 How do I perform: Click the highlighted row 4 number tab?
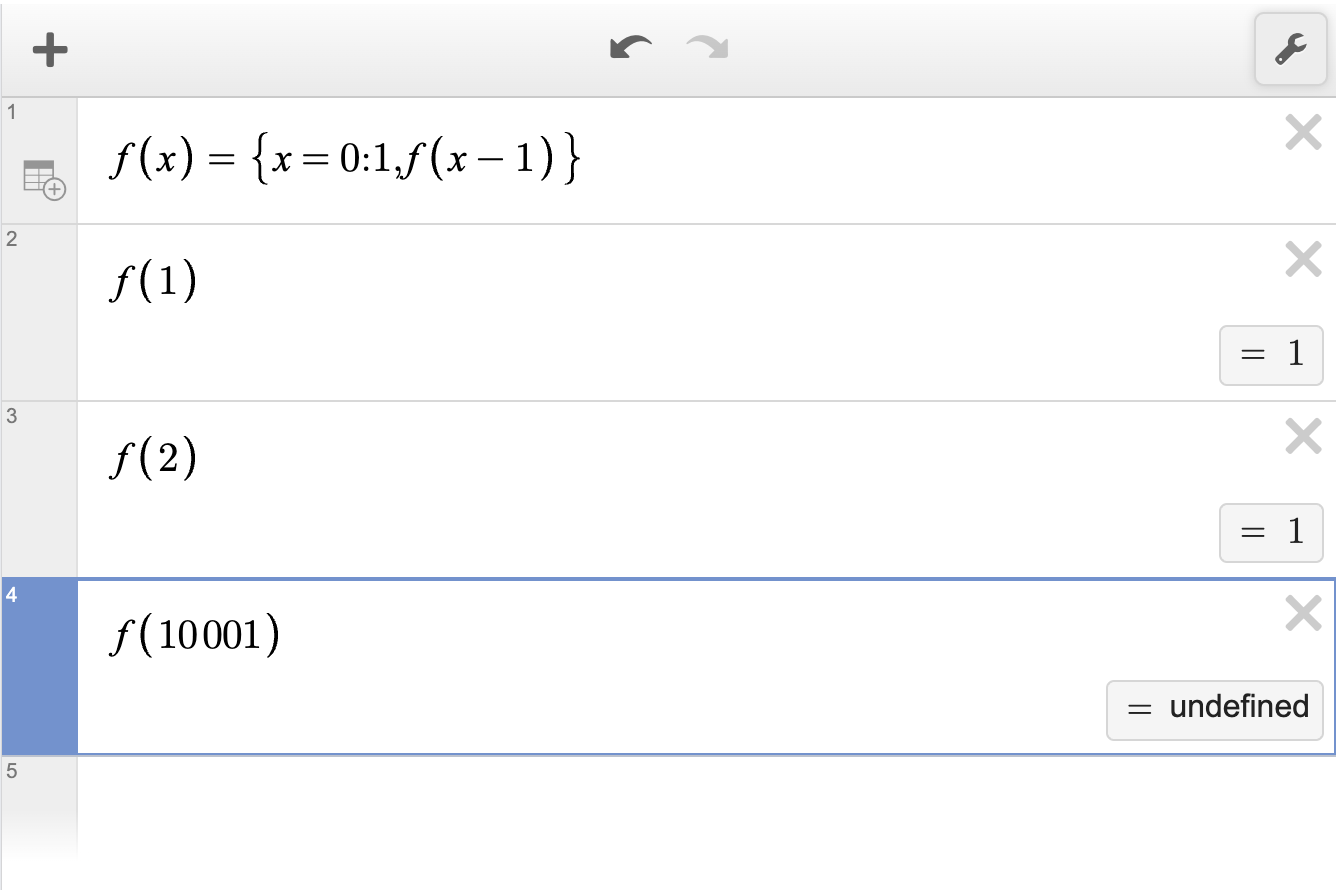click(39, 666)
